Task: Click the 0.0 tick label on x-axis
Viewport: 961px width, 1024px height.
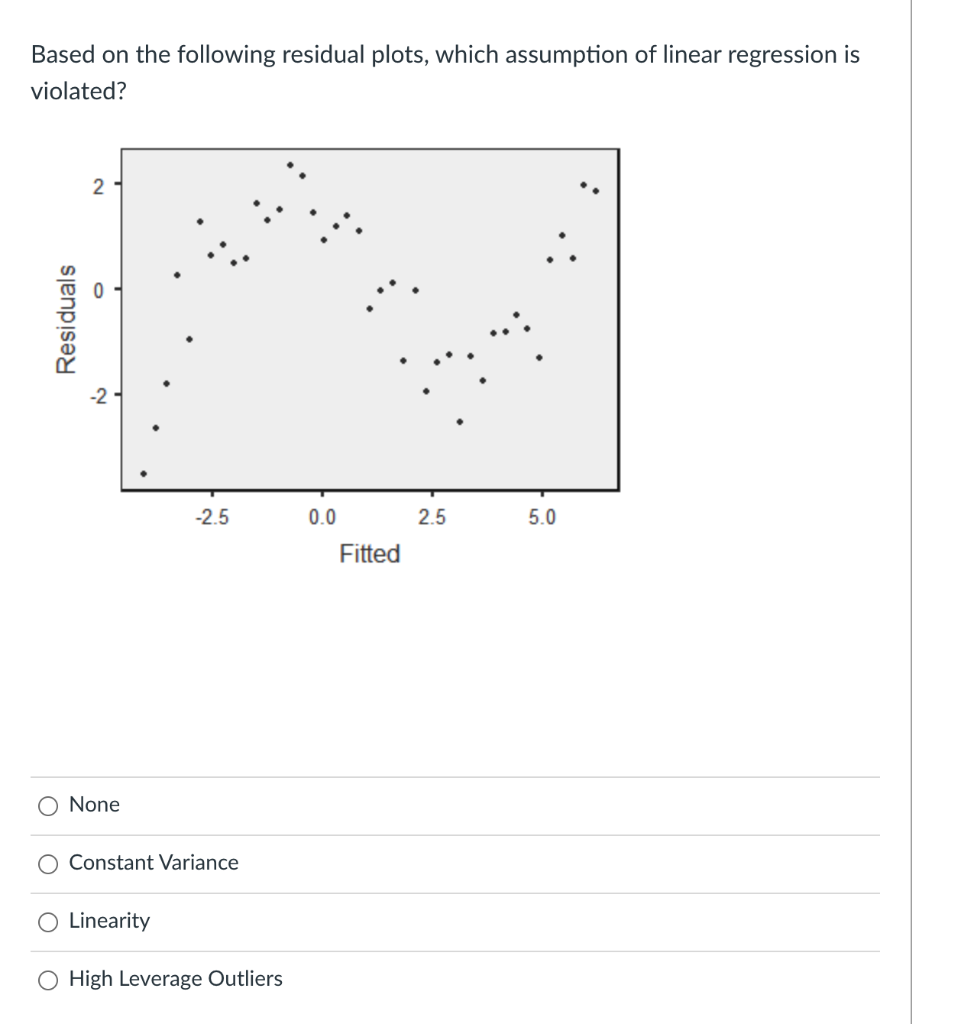Action: tap(322, 517)
